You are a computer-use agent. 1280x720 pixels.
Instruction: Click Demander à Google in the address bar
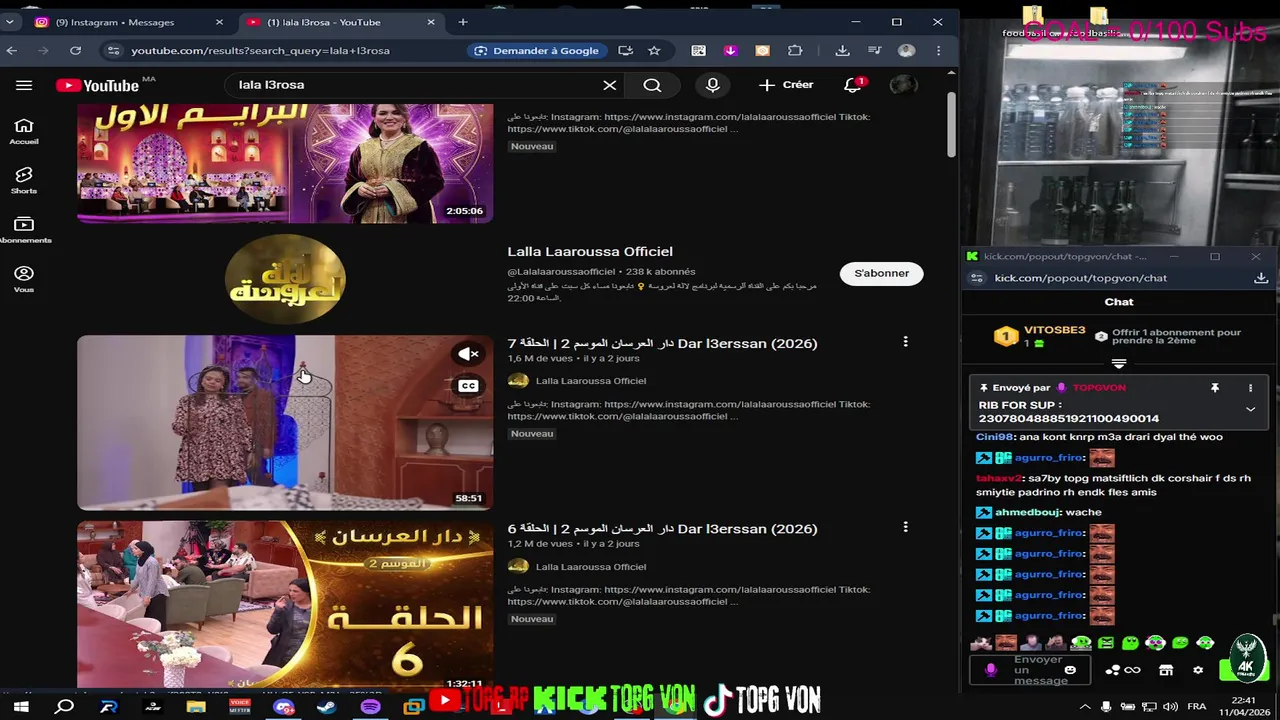point(537,50)
